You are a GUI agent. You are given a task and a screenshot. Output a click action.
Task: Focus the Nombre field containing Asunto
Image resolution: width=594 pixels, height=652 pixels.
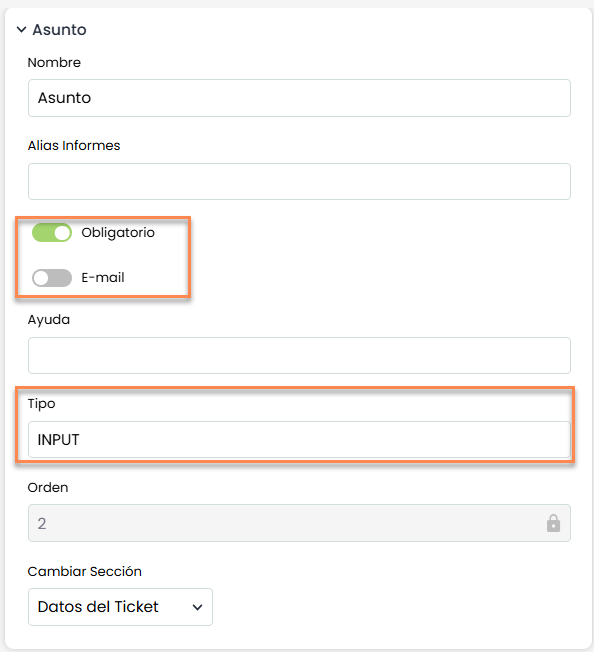[299, 98]
